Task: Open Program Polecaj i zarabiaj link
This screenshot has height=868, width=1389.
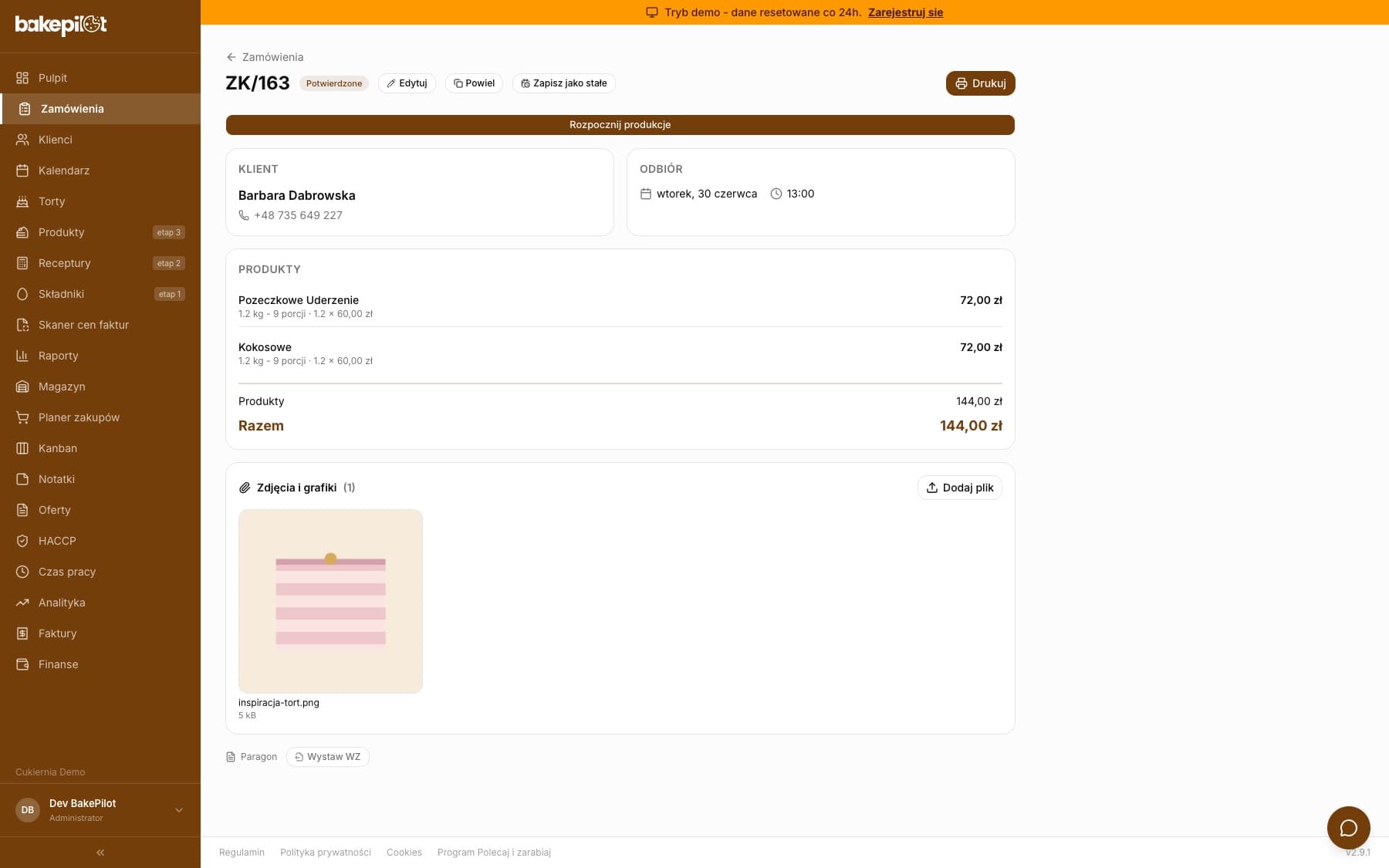Action: (x=494, y=853)
